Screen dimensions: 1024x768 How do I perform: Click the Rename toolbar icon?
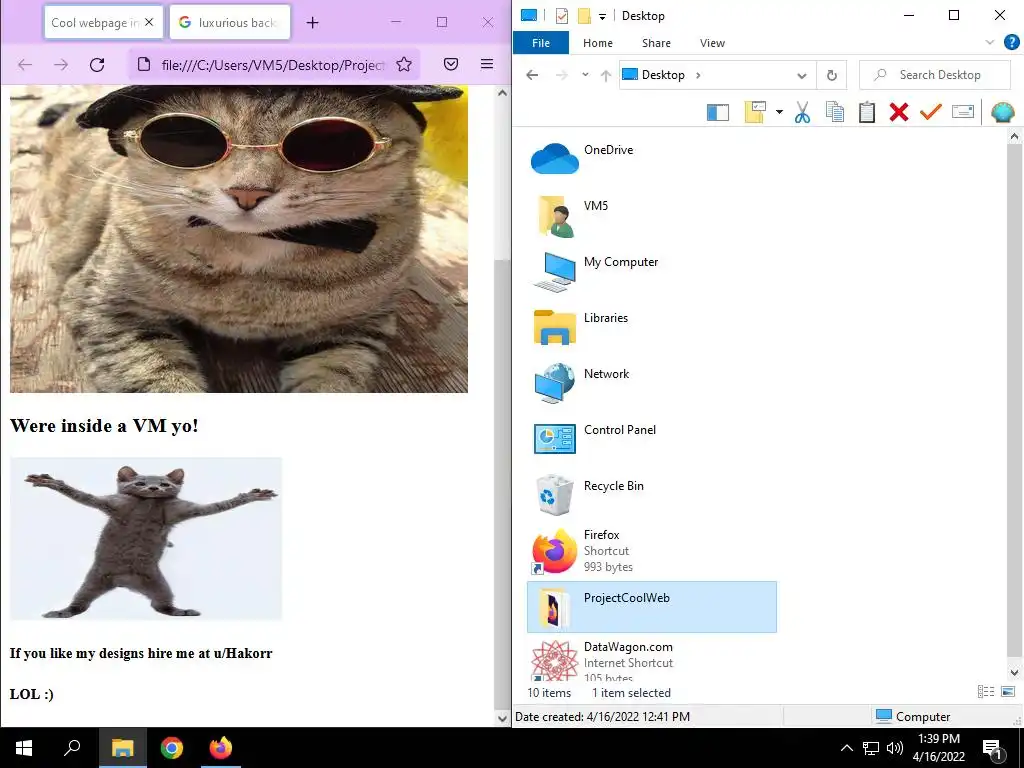(963, 112)
